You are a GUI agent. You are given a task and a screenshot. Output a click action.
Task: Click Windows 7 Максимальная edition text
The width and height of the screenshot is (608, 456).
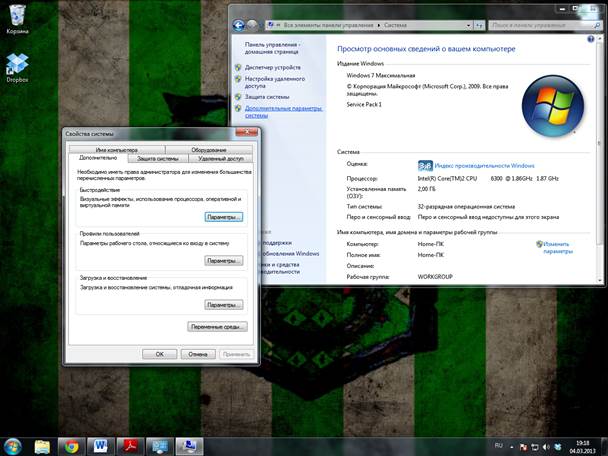381,76
